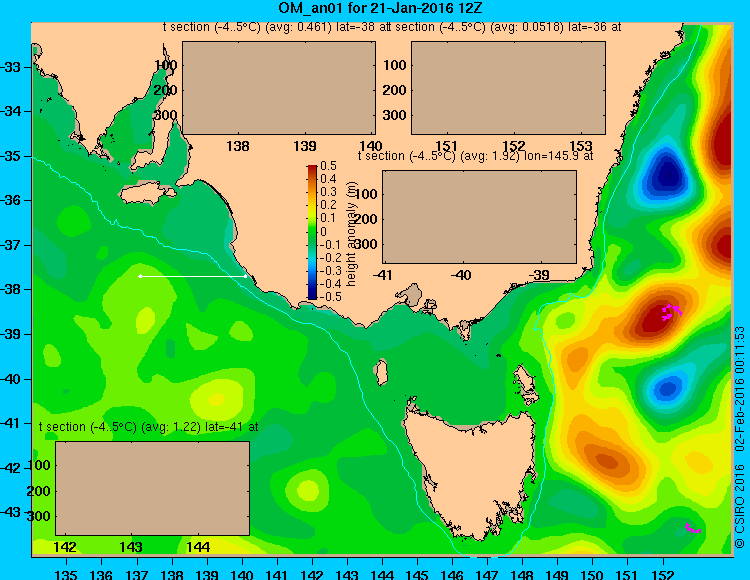Click the -40 latitude label on the left axis

click(11, 379)
